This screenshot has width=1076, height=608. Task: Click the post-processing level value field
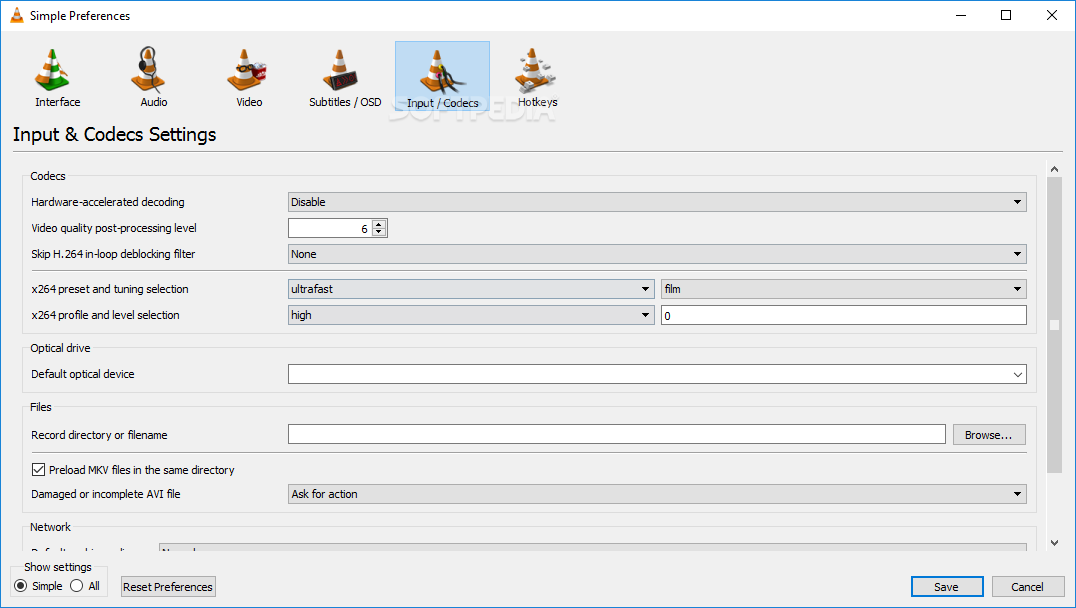(329, 229)
